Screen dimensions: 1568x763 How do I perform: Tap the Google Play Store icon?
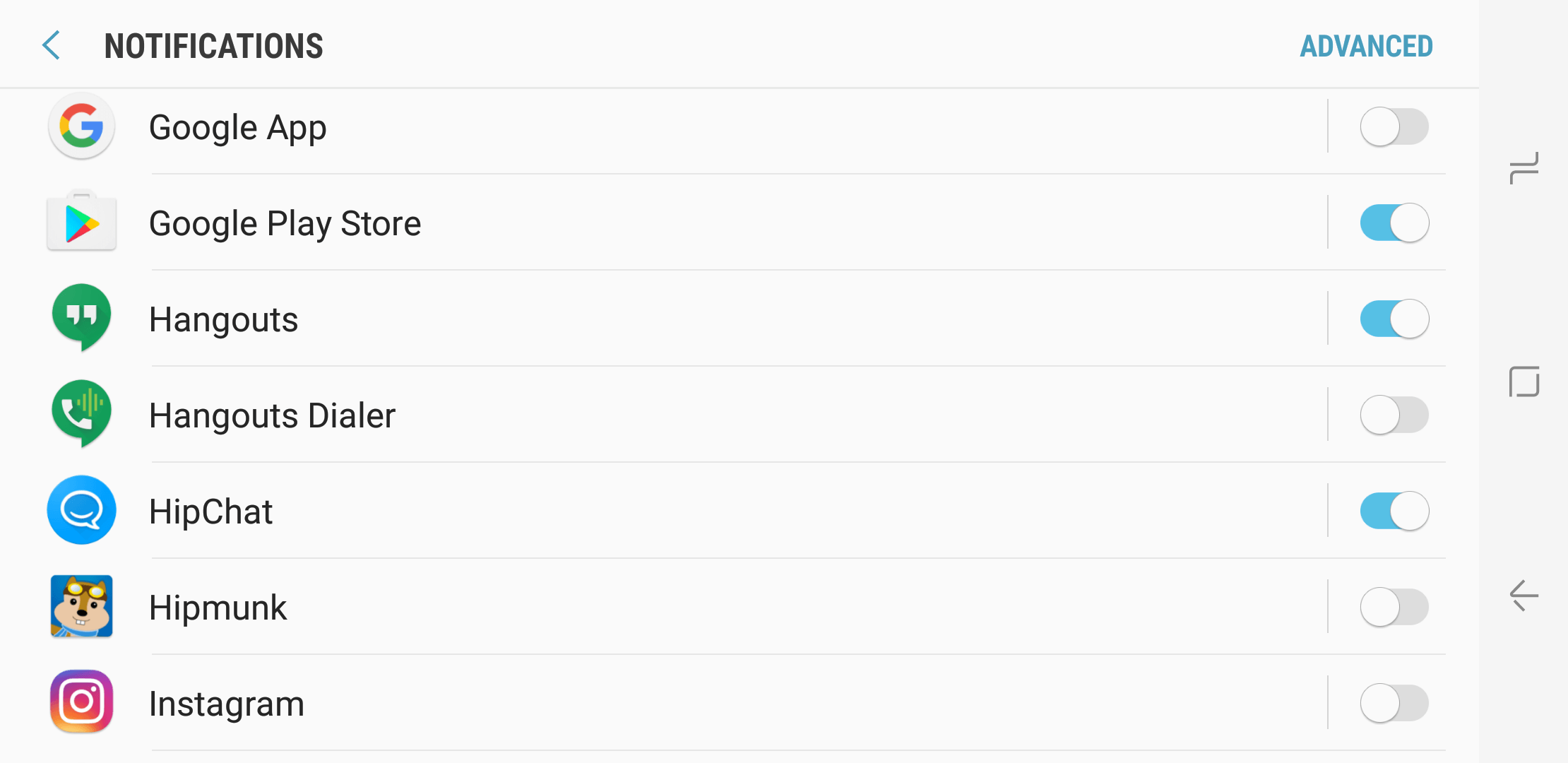point(82,222)
